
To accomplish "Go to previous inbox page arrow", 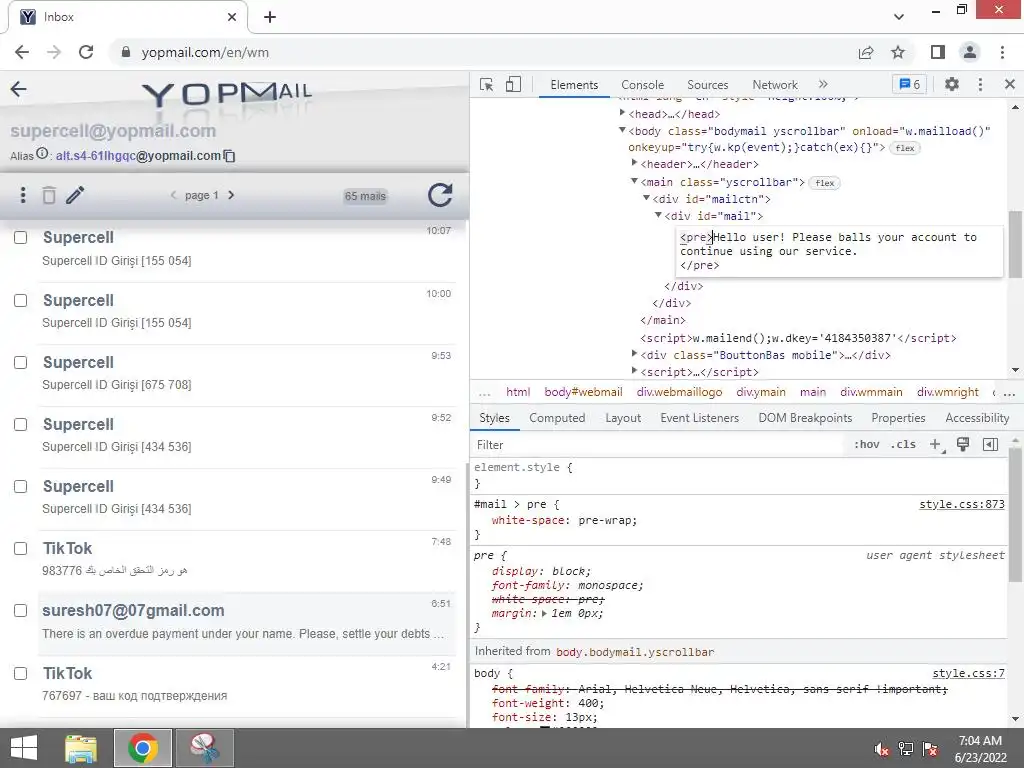I will point(173,195).
